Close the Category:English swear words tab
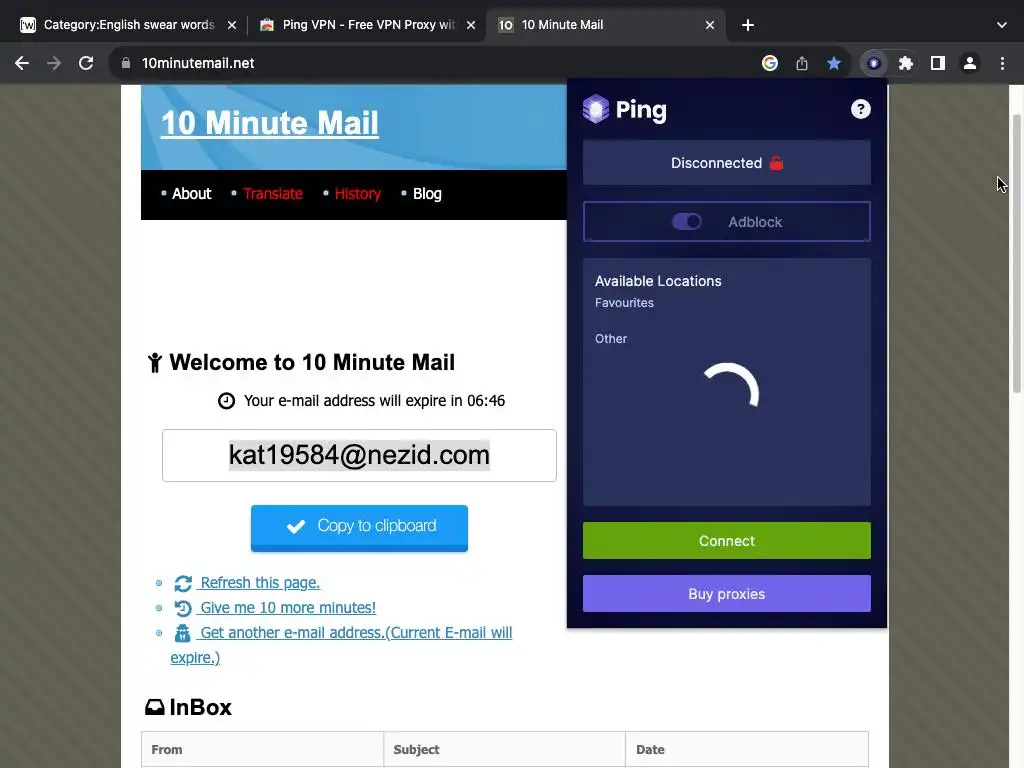The image size is (1024, 768). (231, 25)
